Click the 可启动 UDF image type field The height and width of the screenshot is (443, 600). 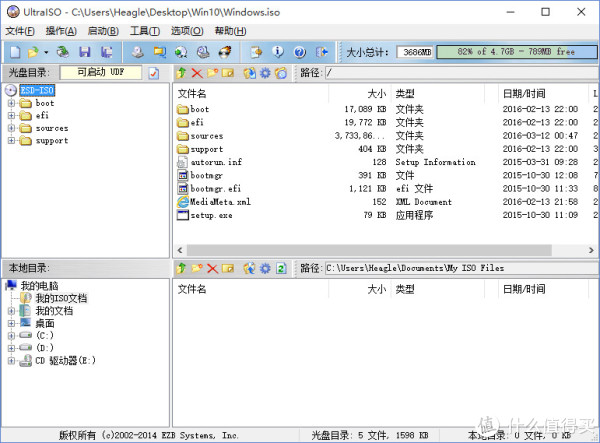point(101,72)
